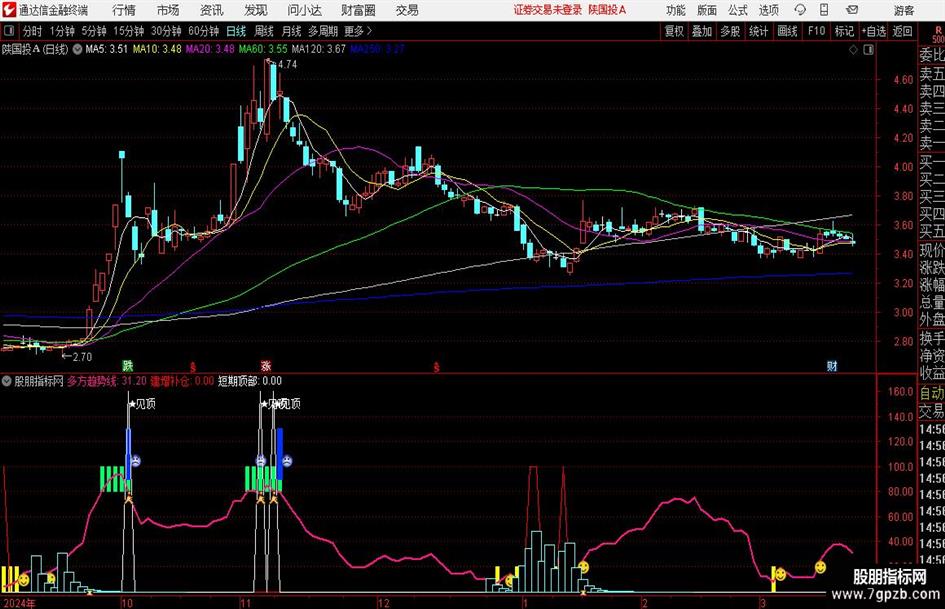The height and width of the screenshot is (609, 945).
Task: Open the 财富圈 menu
Action: click(x=358, y=10)
